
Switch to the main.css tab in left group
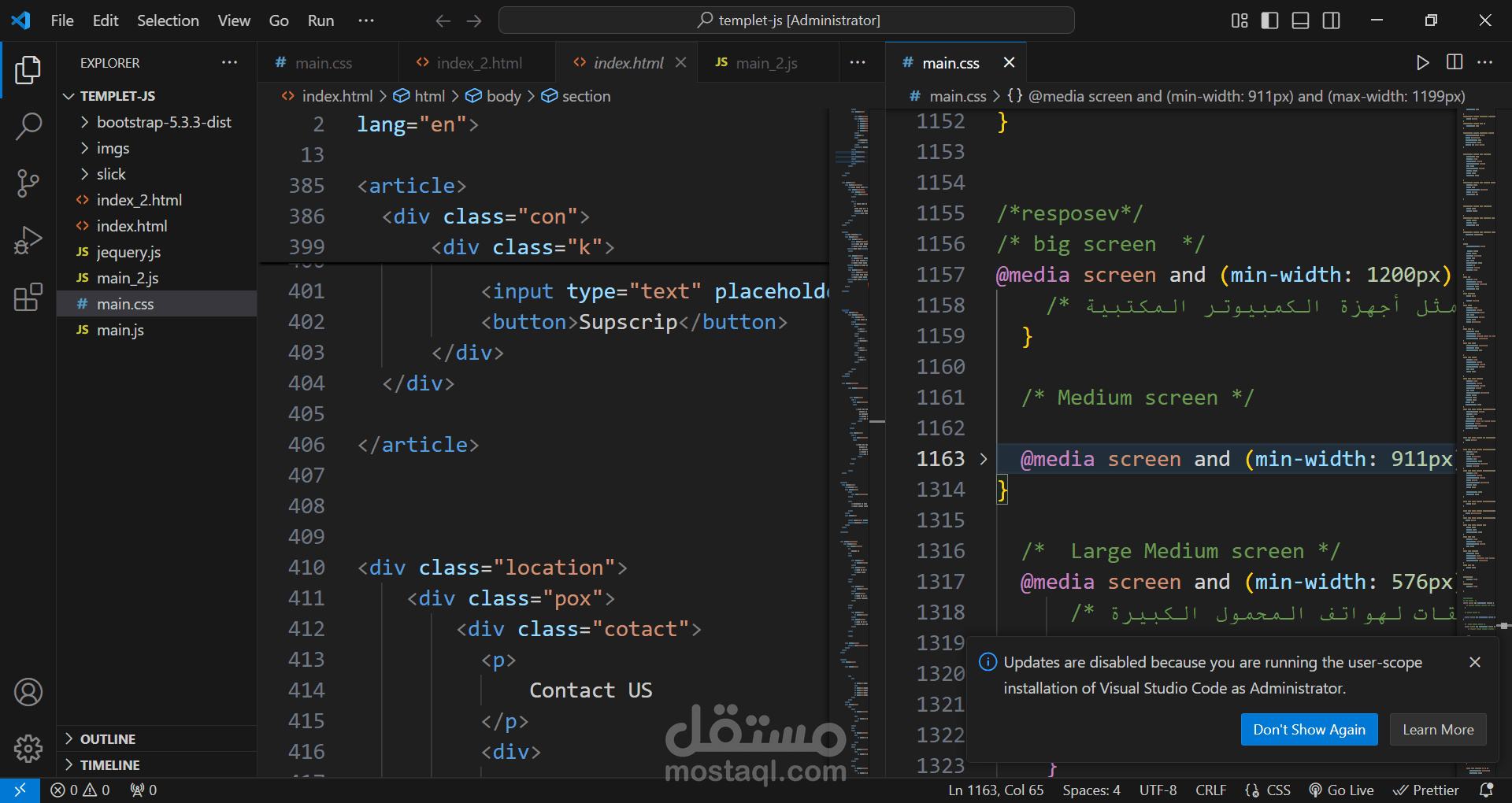328,62
